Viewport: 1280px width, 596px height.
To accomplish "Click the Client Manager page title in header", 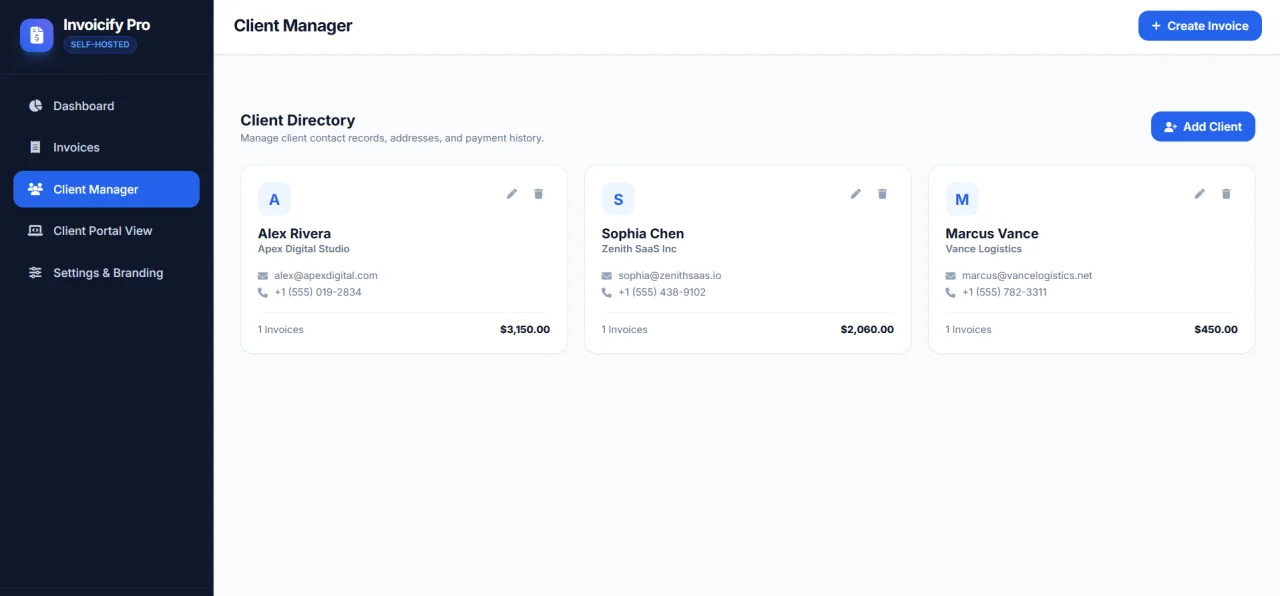I will [x=293, y=26].
